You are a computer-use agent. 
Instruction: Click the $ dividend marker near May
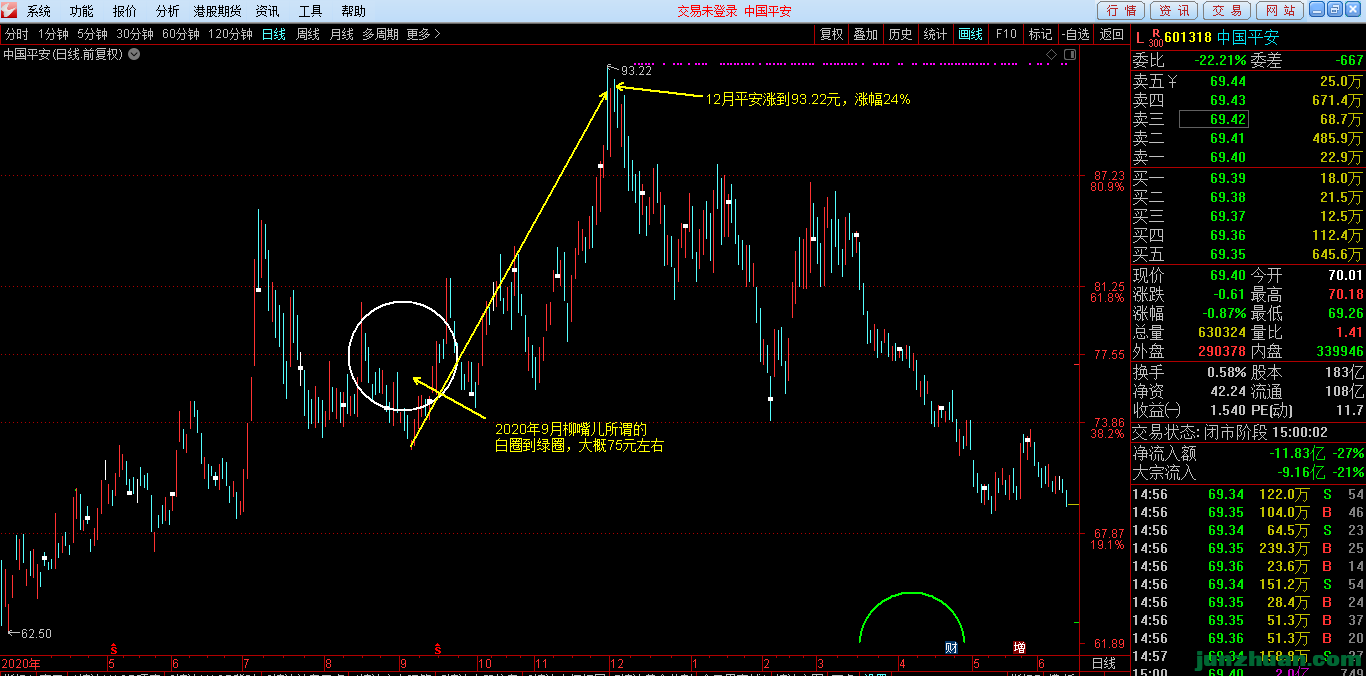(113, 648)
